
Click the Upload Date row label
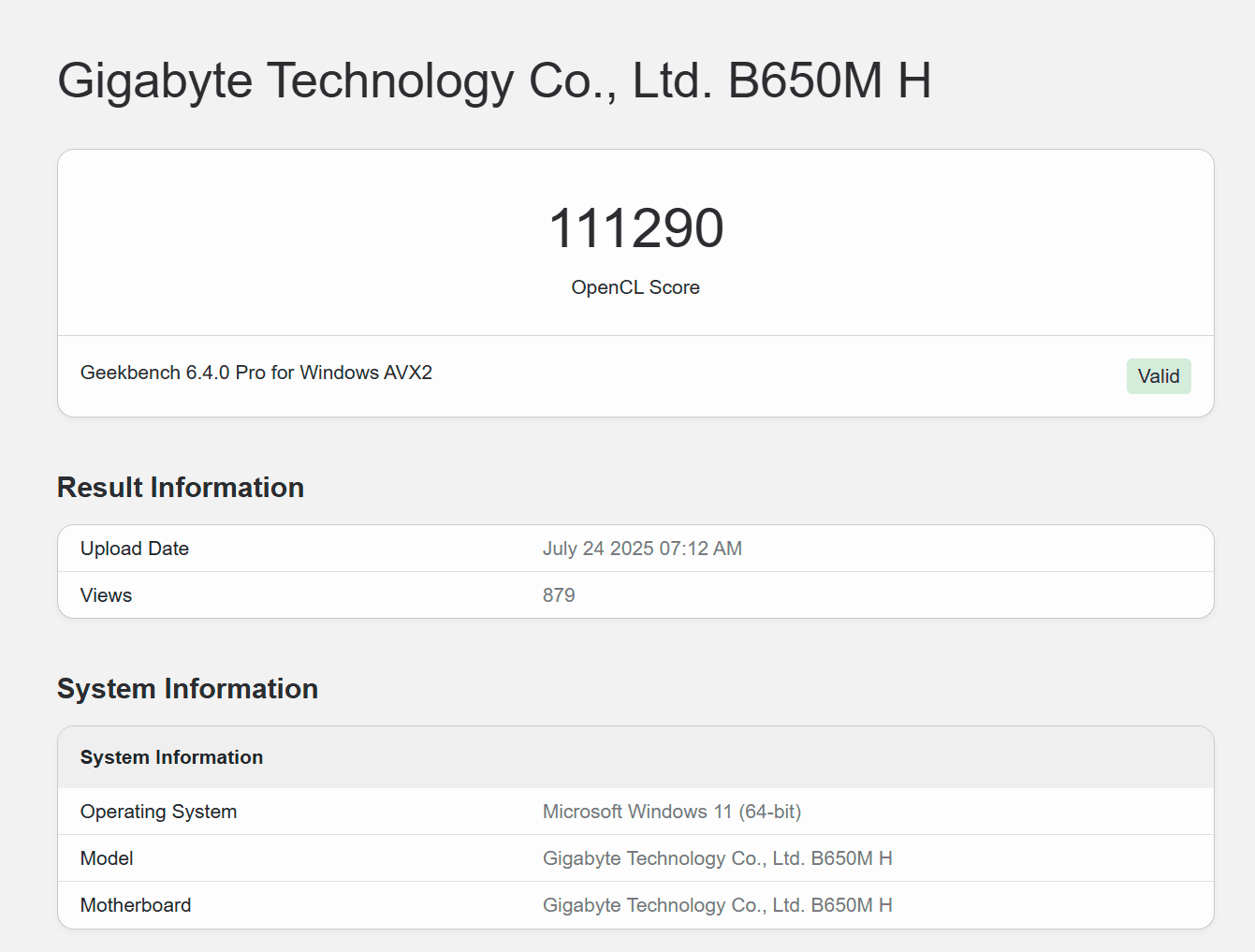coord(135,549)
